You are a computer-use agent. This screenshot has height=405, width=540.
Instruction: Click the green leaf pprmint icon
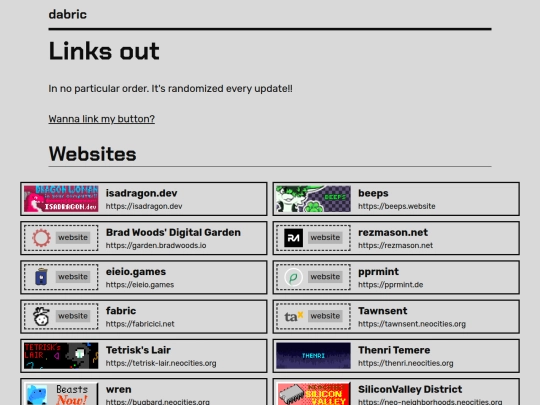[293, 277]
